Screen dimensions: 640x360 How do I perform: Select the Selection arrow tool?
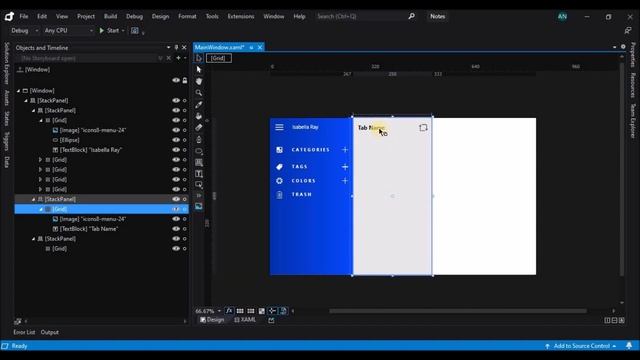[199, 69]
